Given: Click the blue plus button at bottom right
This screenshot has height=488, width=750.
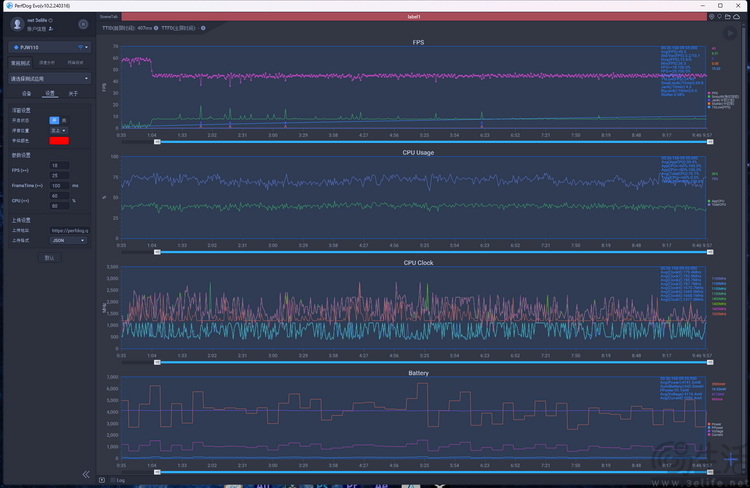Looking at the screenshot, I should click(x=731, y=460).
